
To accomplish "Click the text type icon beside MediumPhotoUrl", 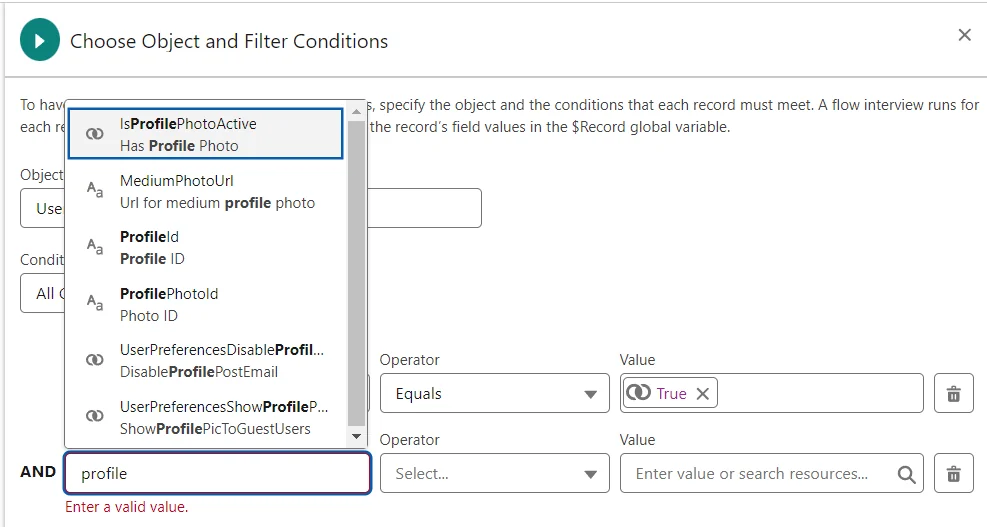I will click(x=94, y=190).
